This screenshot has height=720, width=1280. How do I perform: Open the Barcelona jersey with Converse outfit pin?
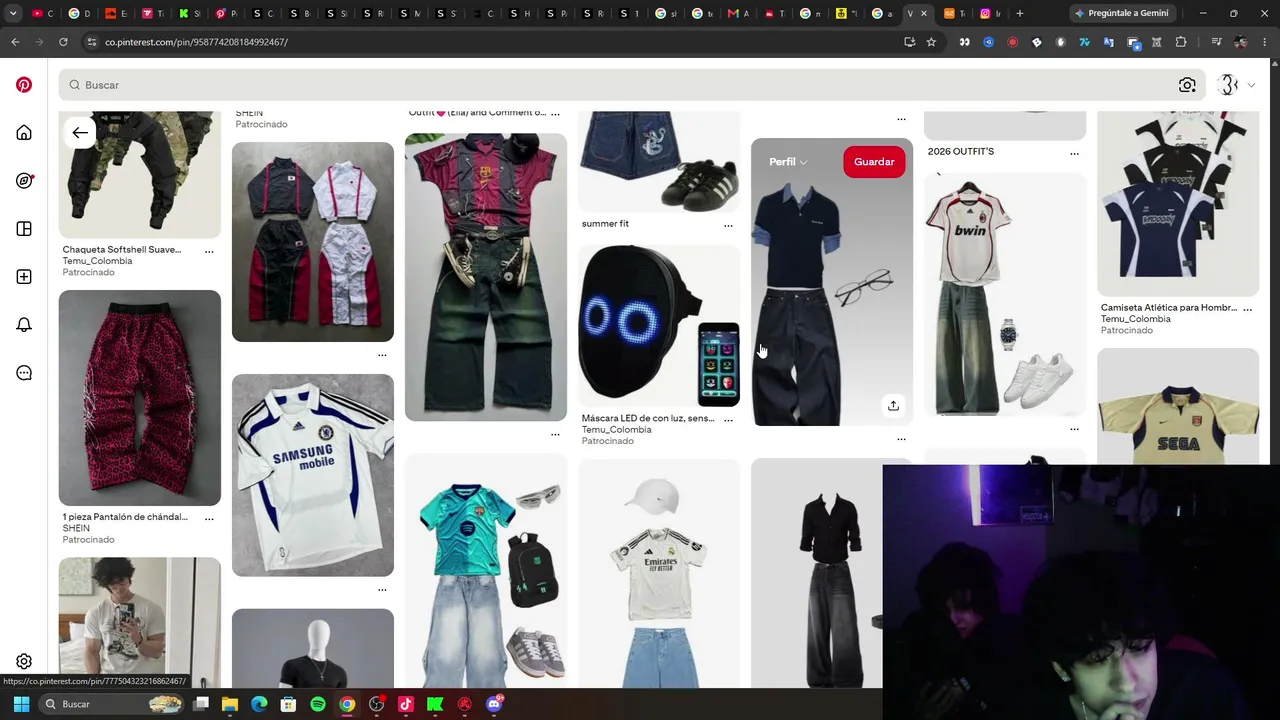pos(486,277)
